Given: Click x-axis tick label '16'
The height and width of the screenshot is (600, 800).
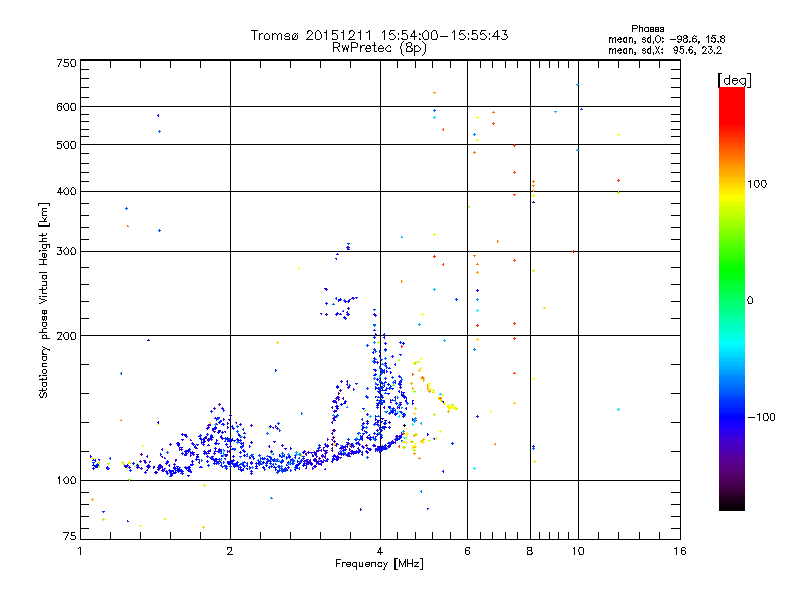Looking at the screenshot, I should pos(680,551).
